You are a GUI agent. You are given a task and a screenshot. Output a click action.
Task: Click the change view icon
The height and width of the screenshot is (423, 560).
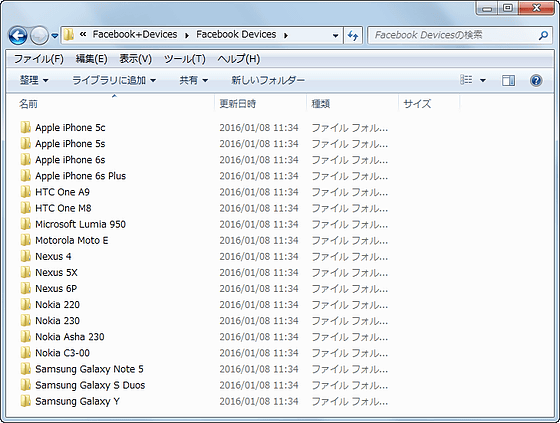[466, 80]
